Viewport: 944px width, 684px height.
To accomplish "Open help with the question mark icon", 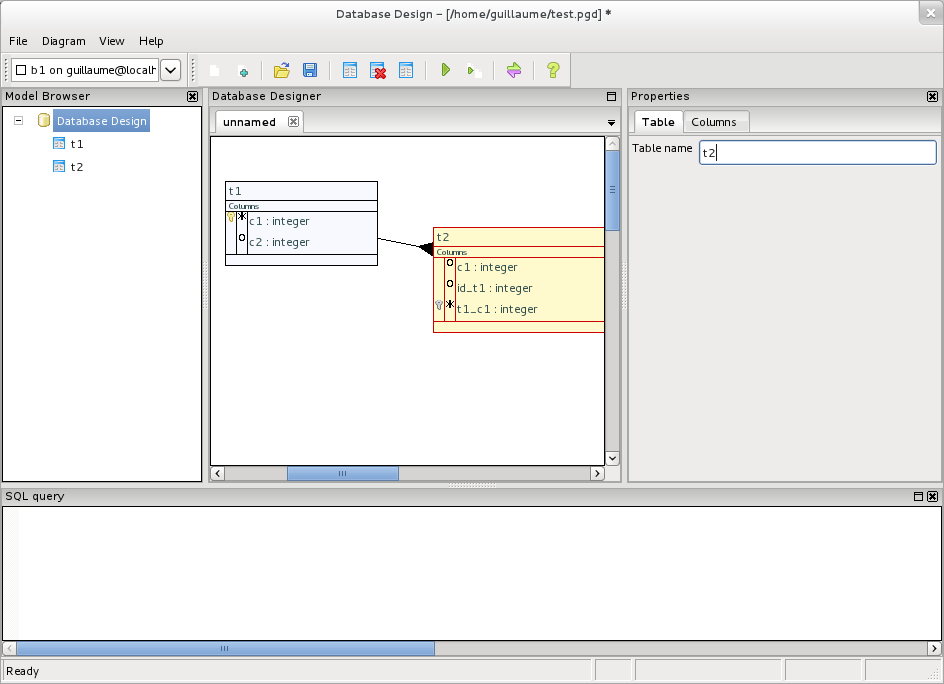I will tap(553, 70).
